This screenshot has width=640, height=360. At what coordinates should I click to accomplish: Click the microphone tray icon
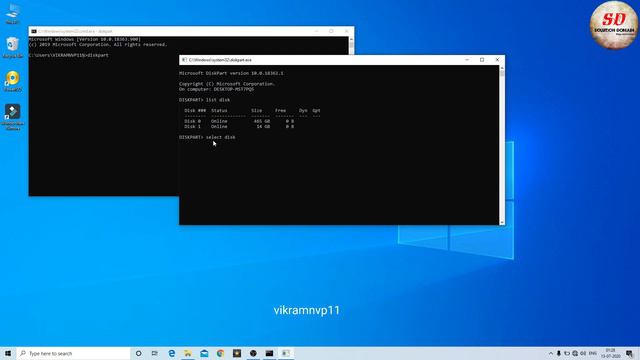click(559, 353)
